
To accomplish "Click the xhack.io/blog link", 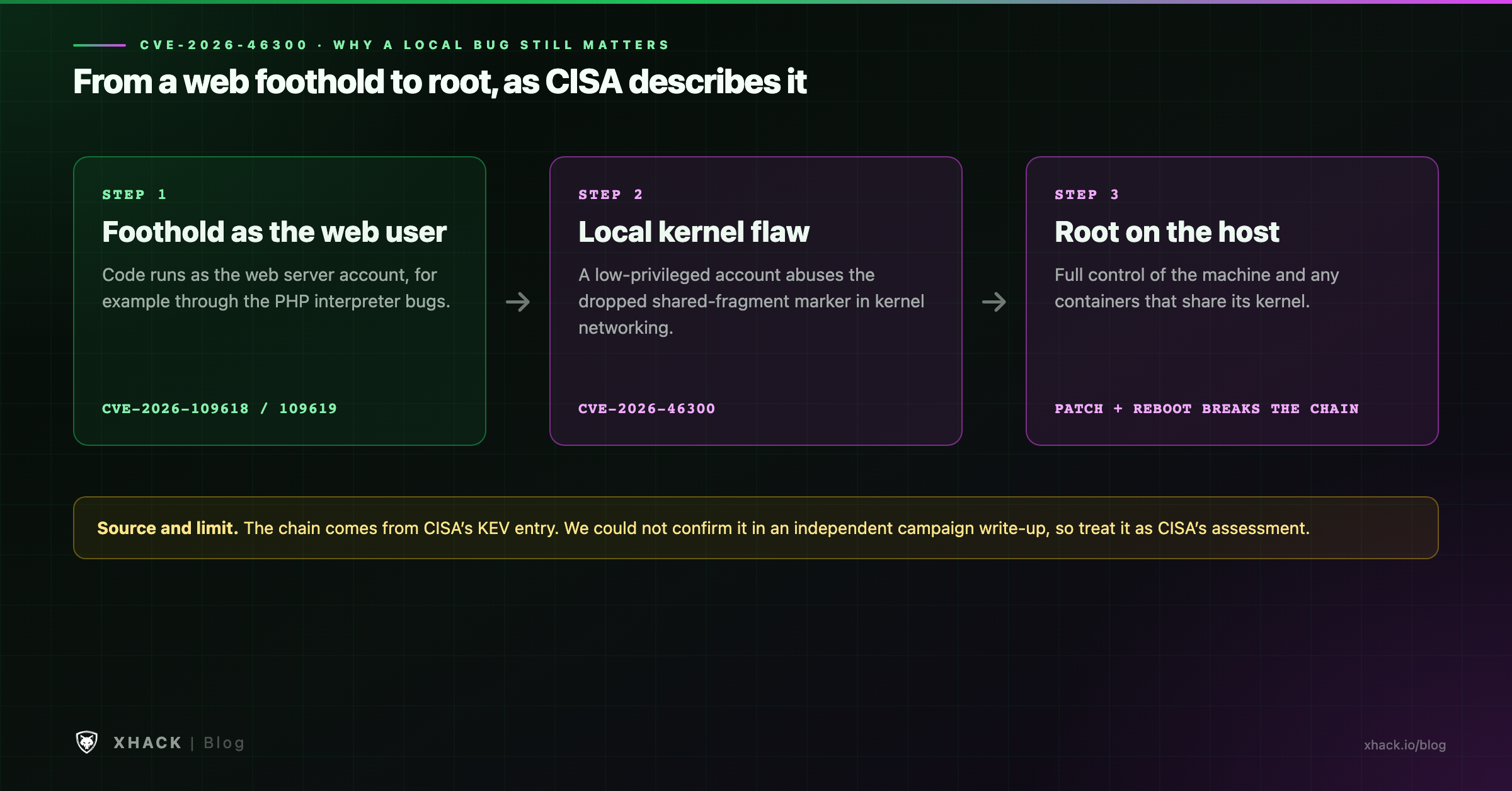I will [x=1404, y=744].
